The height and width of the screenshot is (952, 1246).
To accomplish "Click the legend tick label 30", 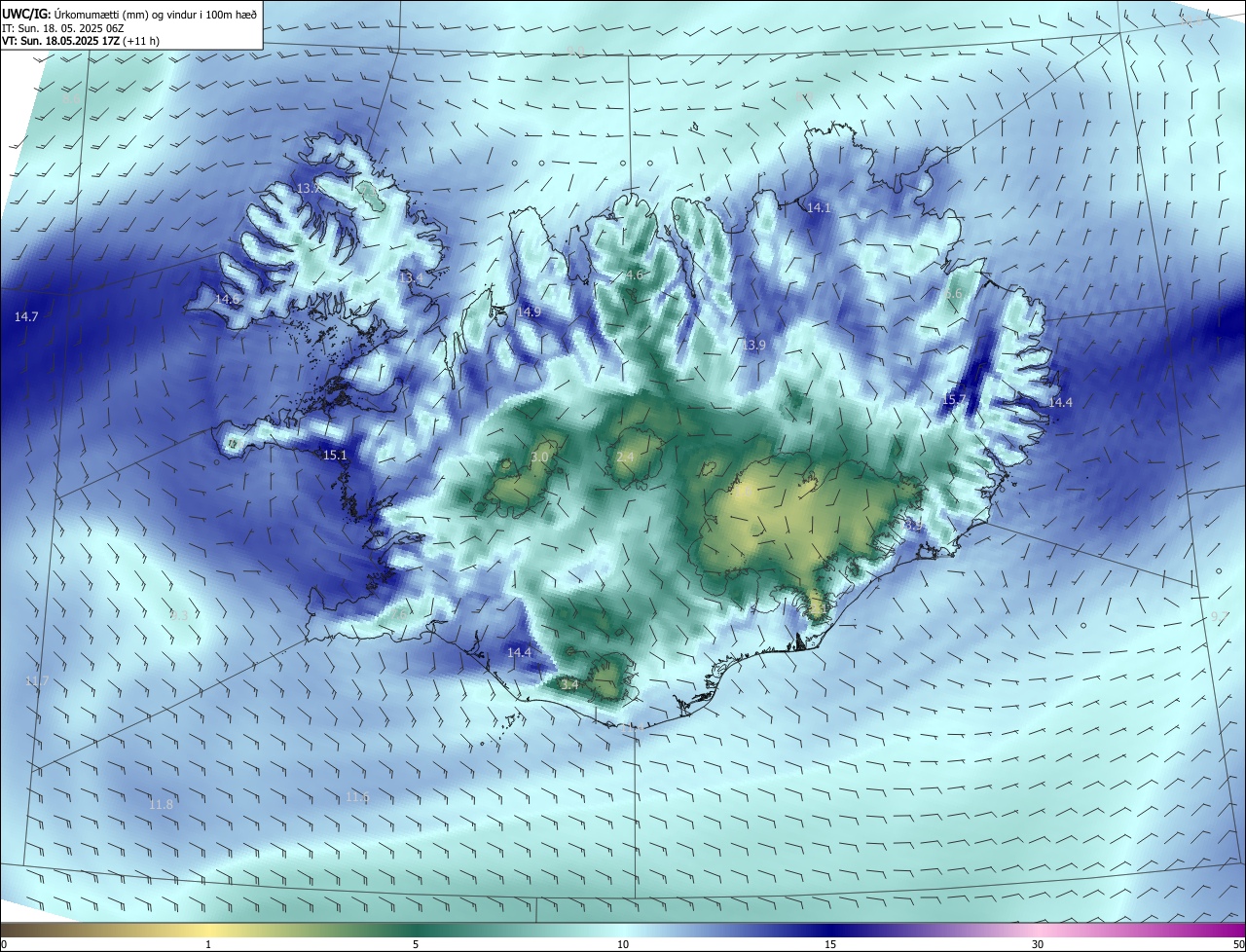I will click(x=1038, y=944).
